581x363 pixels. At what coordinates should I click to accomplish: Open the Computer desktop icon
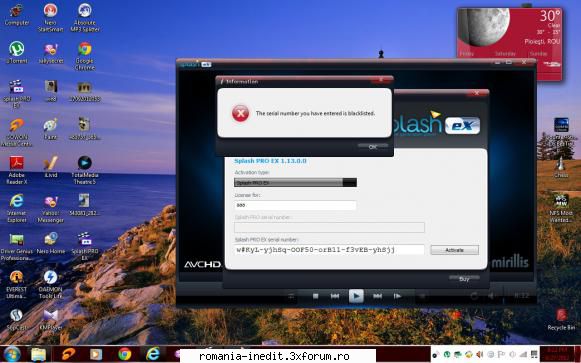[17, 15]
